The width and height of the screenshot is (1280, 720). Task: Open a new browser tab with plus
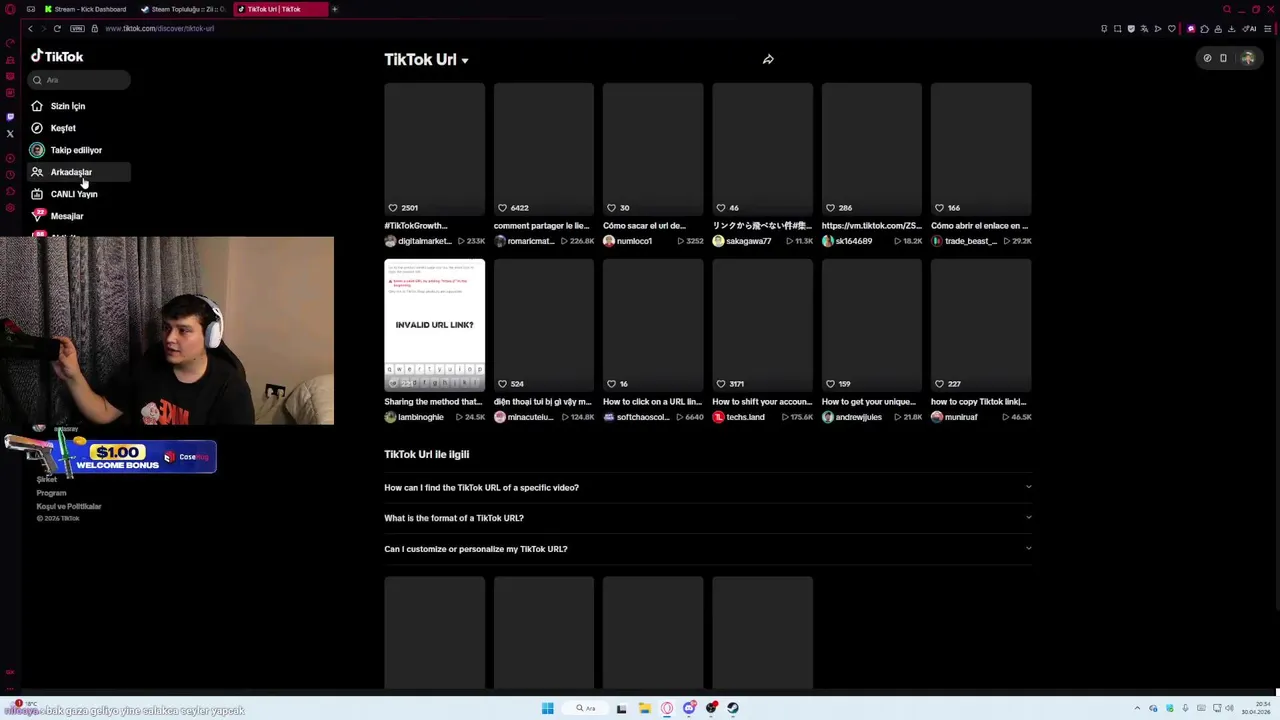[335, 9]
